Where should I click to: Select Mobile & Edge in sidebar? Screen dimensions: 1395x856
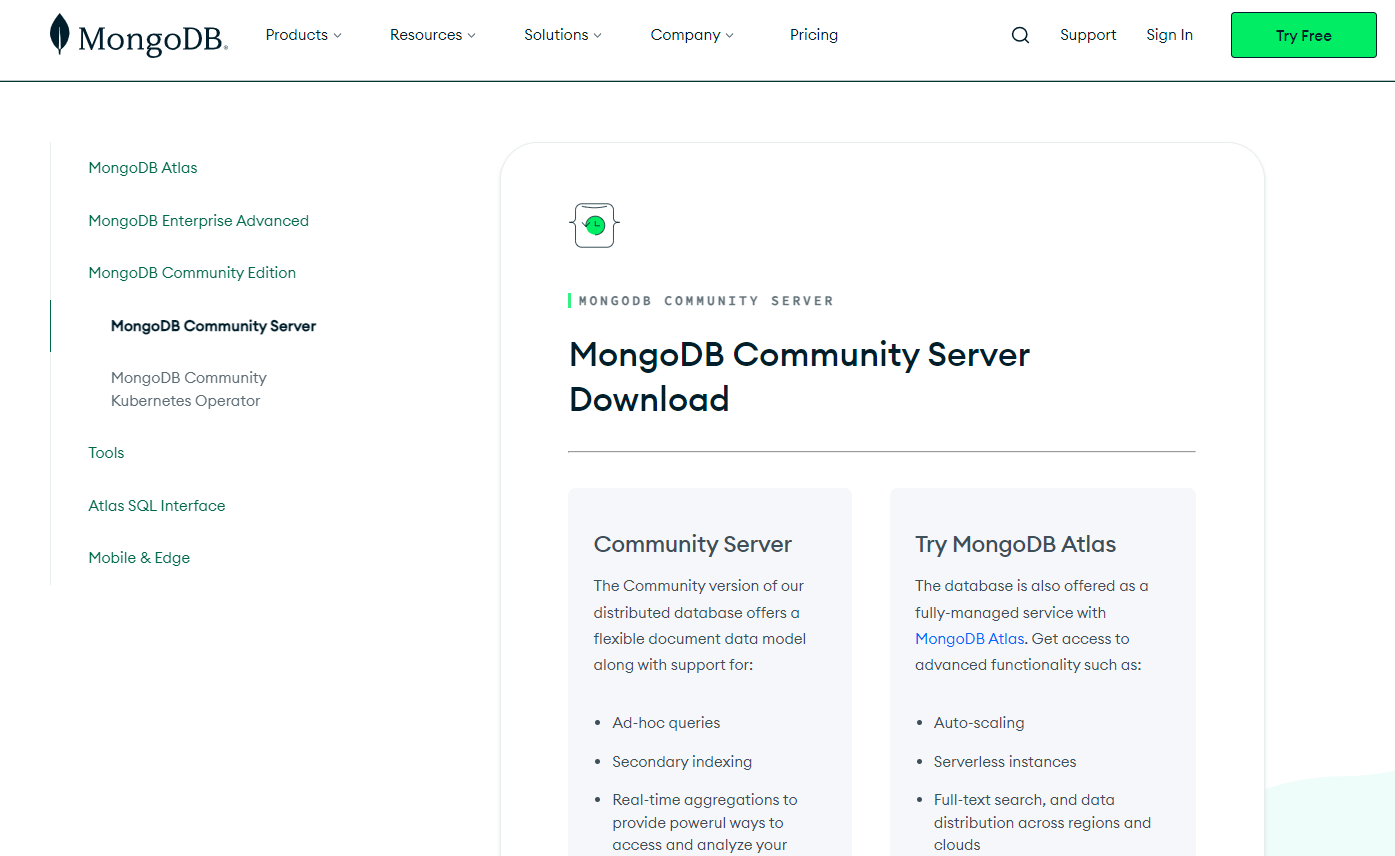click(139, 558)
